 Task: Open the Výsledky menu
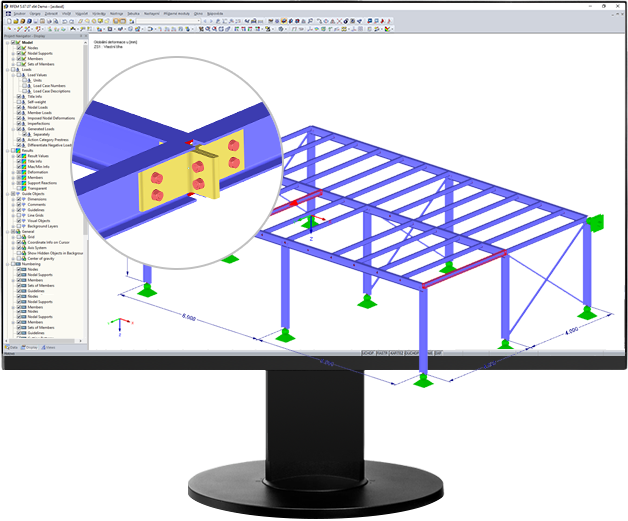tap(99, 14)
